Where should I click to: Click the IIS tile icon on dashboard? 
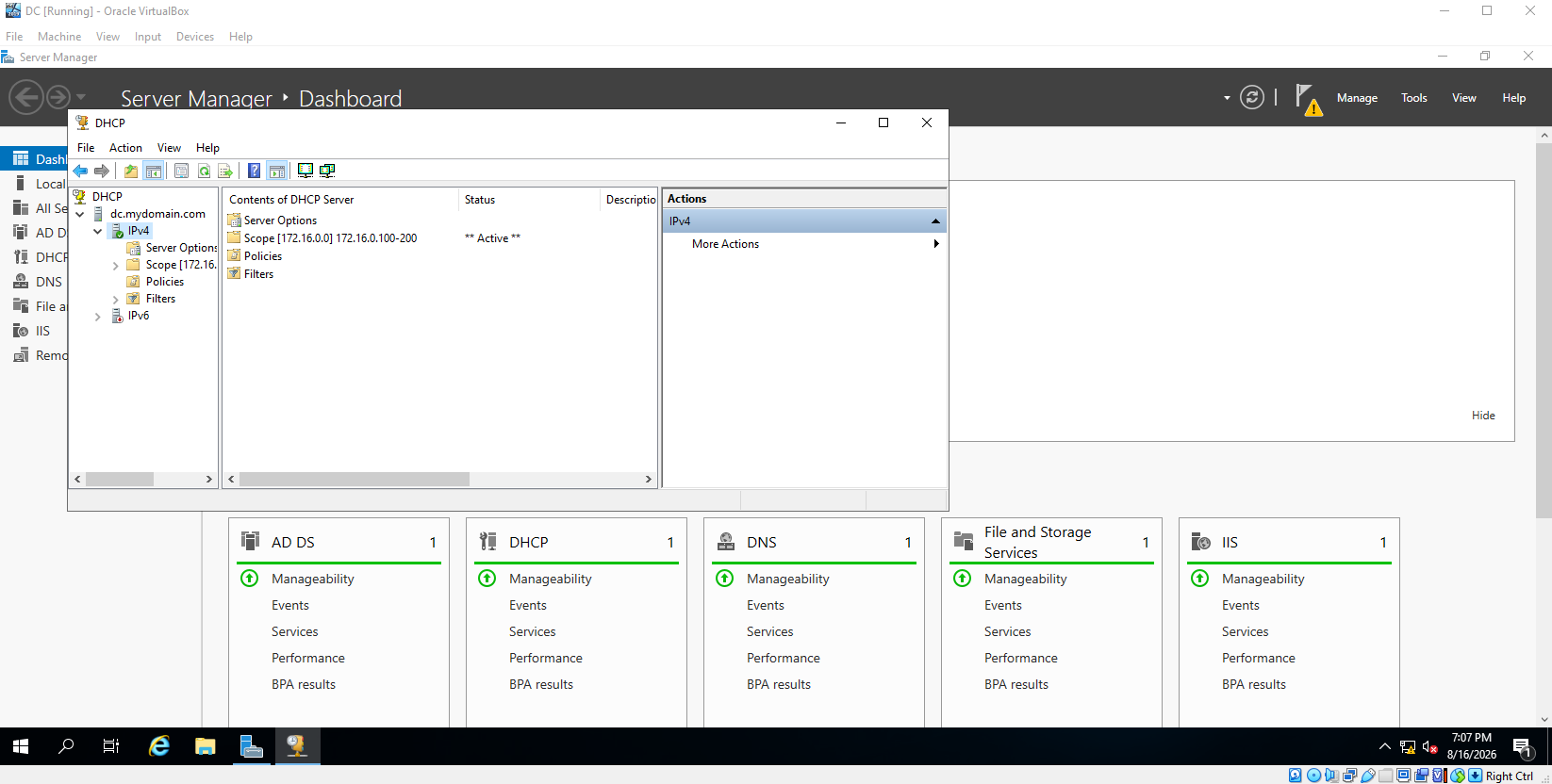click(1201, 541)
